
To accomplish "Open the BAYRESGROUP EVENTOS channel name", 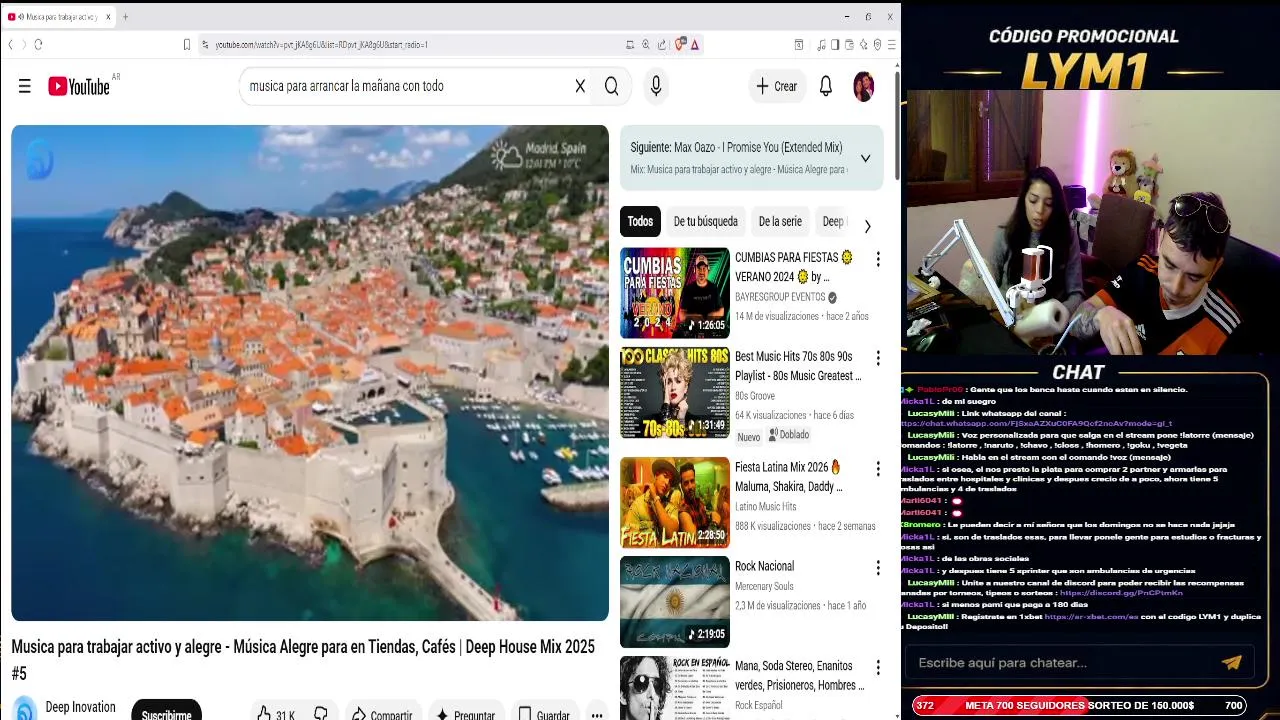I will [780, 297].
